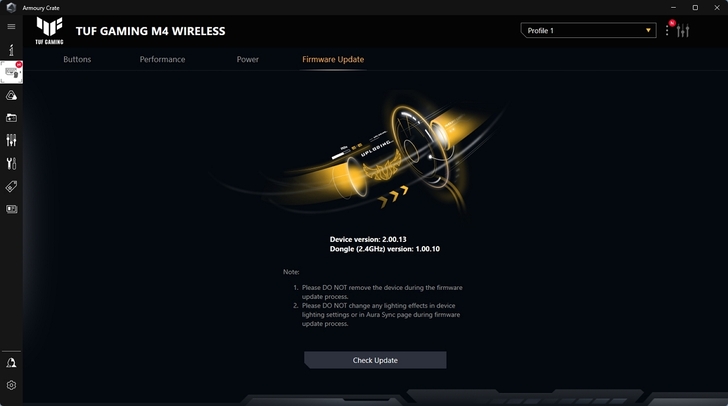Open Scenario Profiles sliders icon in sidebar

click(11, 140)
